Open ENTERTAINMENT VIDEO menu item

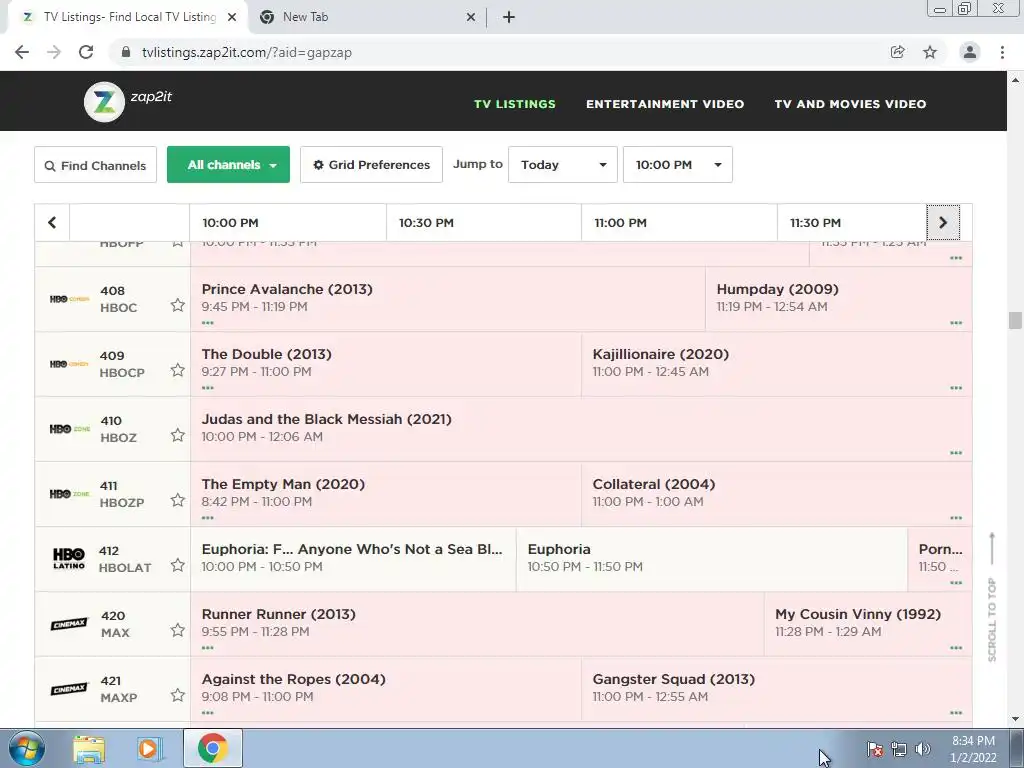point(665,104)
